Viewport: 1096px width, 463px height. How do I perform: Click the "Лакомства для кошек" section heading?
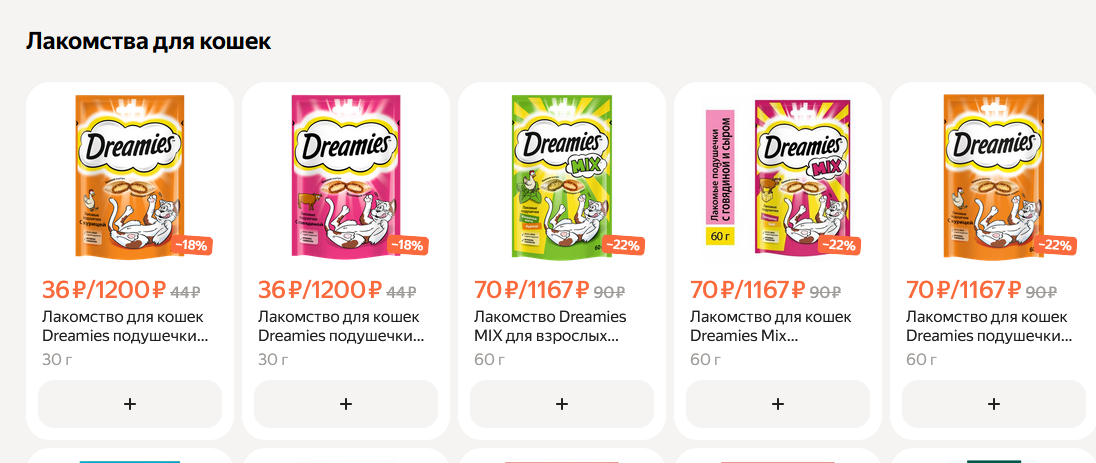pyautogui.click(x=148, y=42)
